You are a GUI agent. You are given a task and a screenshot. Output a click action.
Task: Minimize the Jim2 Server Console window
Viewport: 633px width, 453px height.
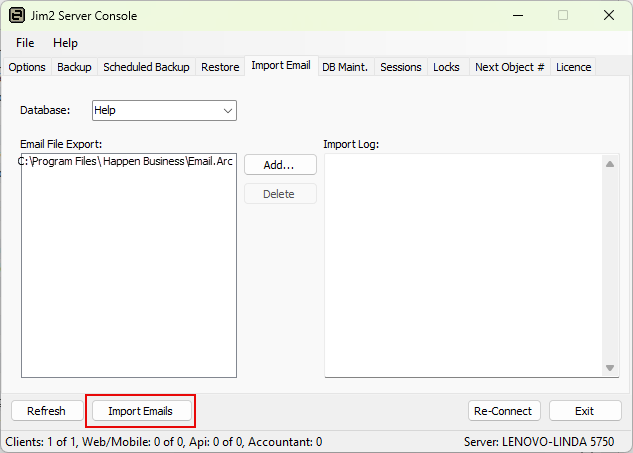click(x=518, y=16)
